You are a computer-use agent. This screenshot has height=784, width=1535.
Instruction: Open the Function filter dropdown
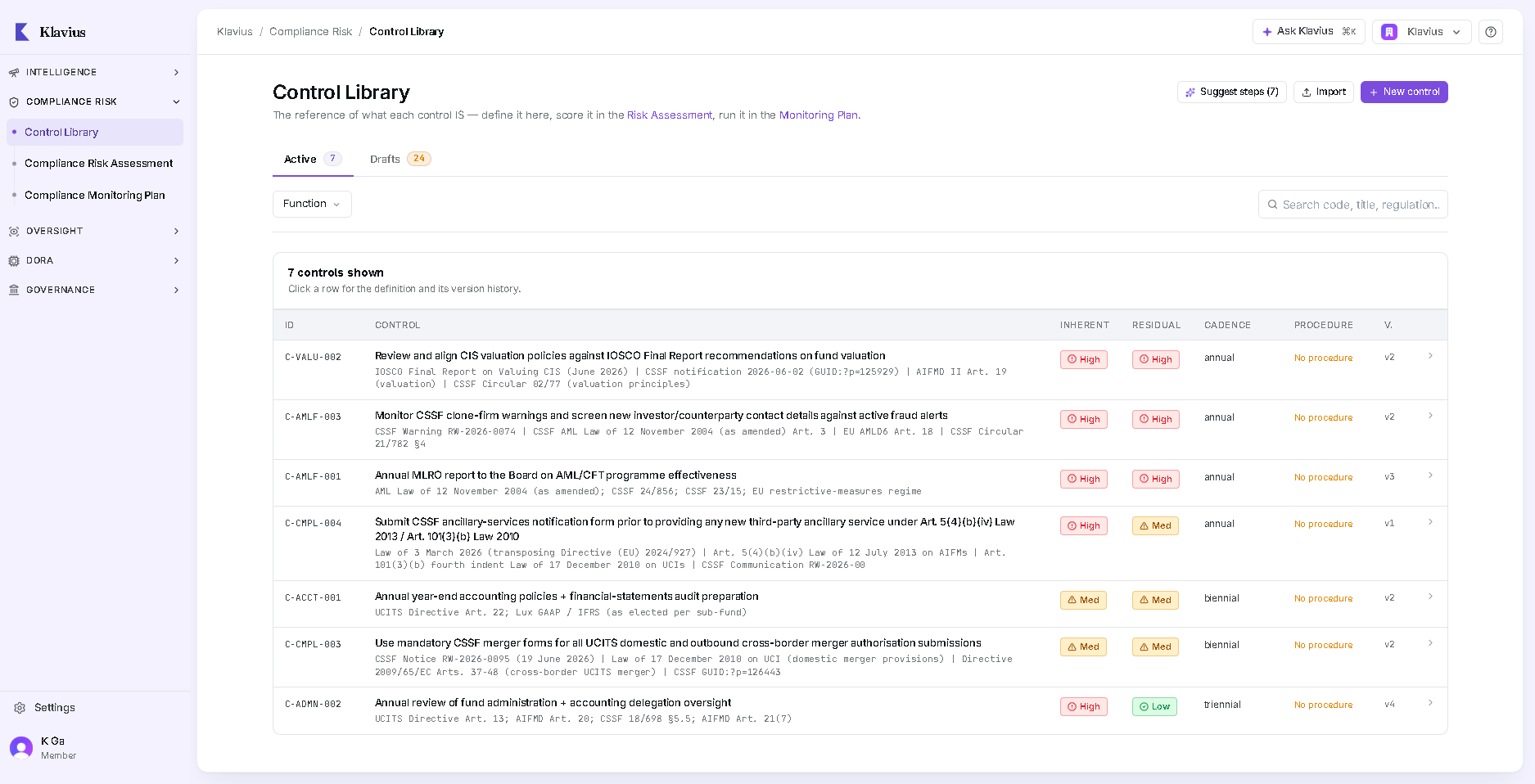click(312, 204)
